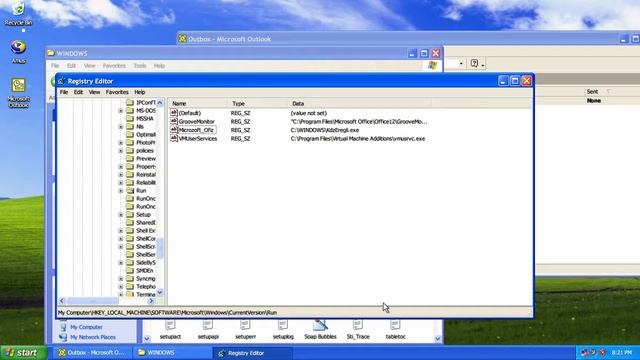
Task: Click the Sent column header in Outlook
Action: 592,92
